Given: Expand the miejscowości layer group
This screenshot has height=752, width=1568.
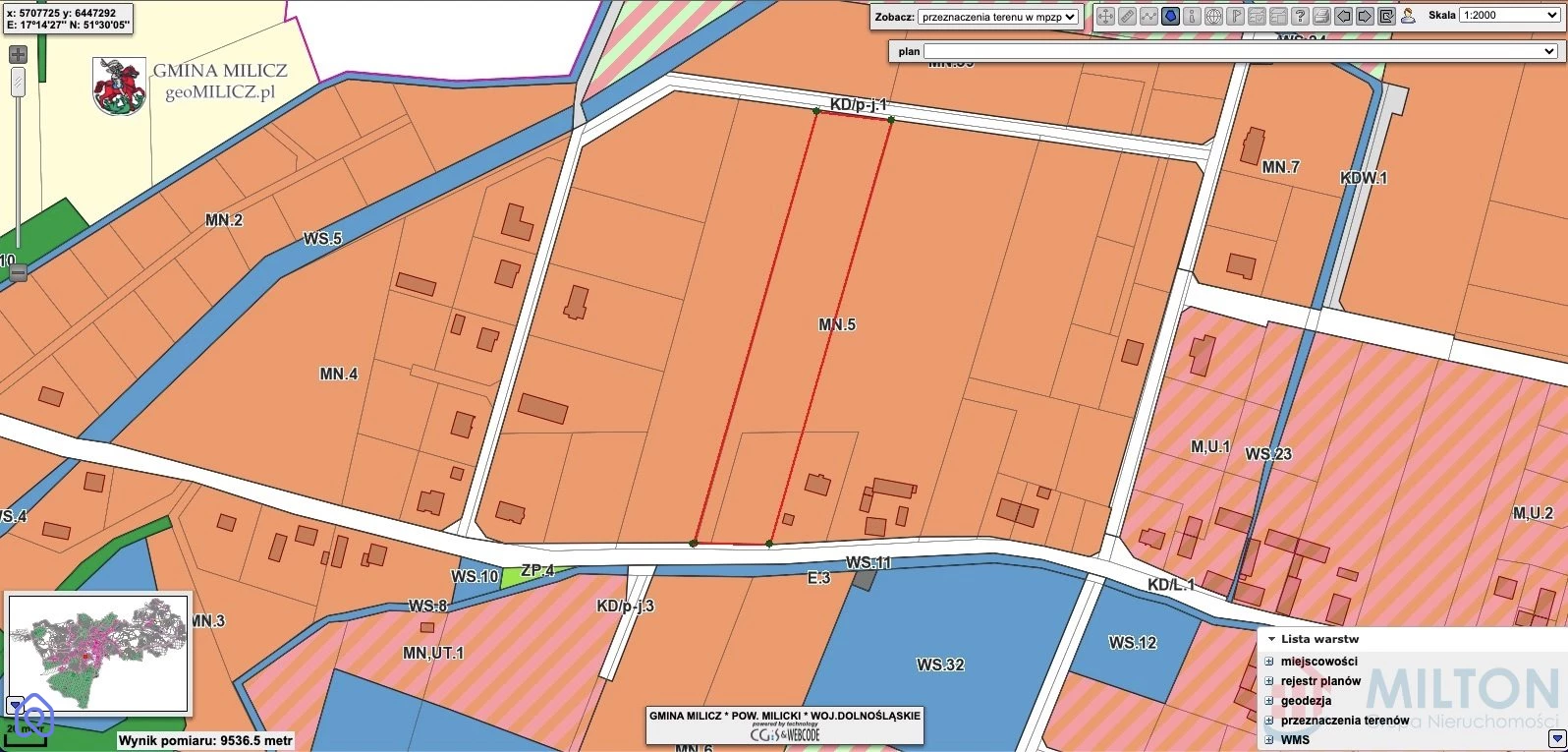Looking at the screenshot, I should click(x=1268, y=662).
